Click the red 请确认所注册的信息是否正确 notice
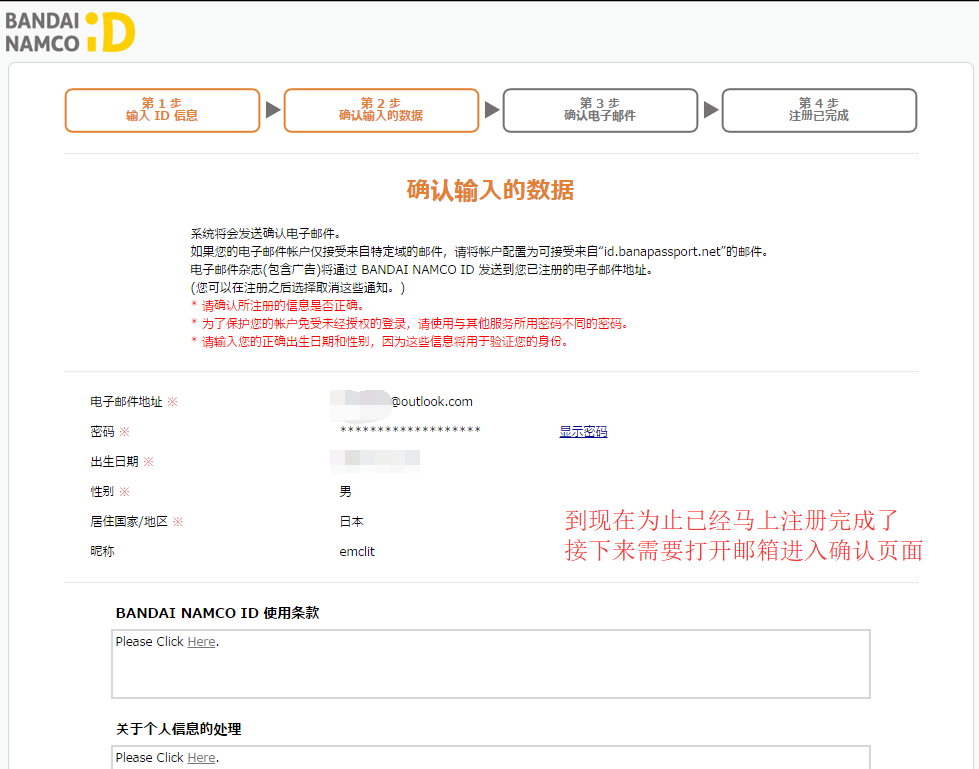This screenshot has width=979, height=769. pos(278,305)
